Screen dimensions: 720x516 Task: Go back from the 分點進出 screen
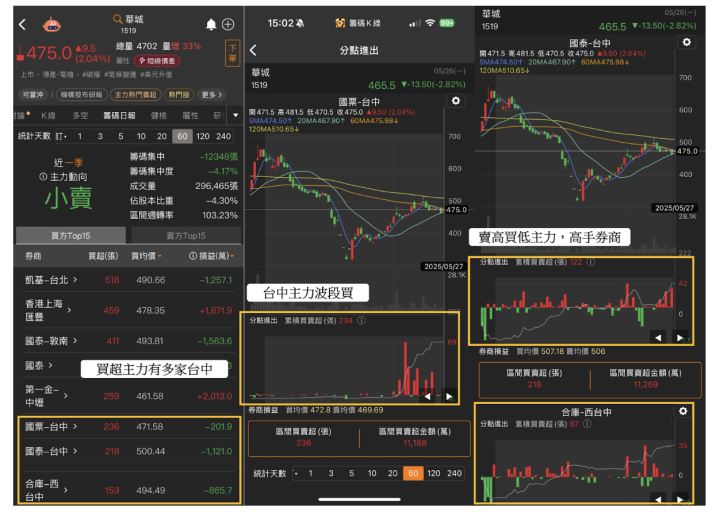(253, 50)
